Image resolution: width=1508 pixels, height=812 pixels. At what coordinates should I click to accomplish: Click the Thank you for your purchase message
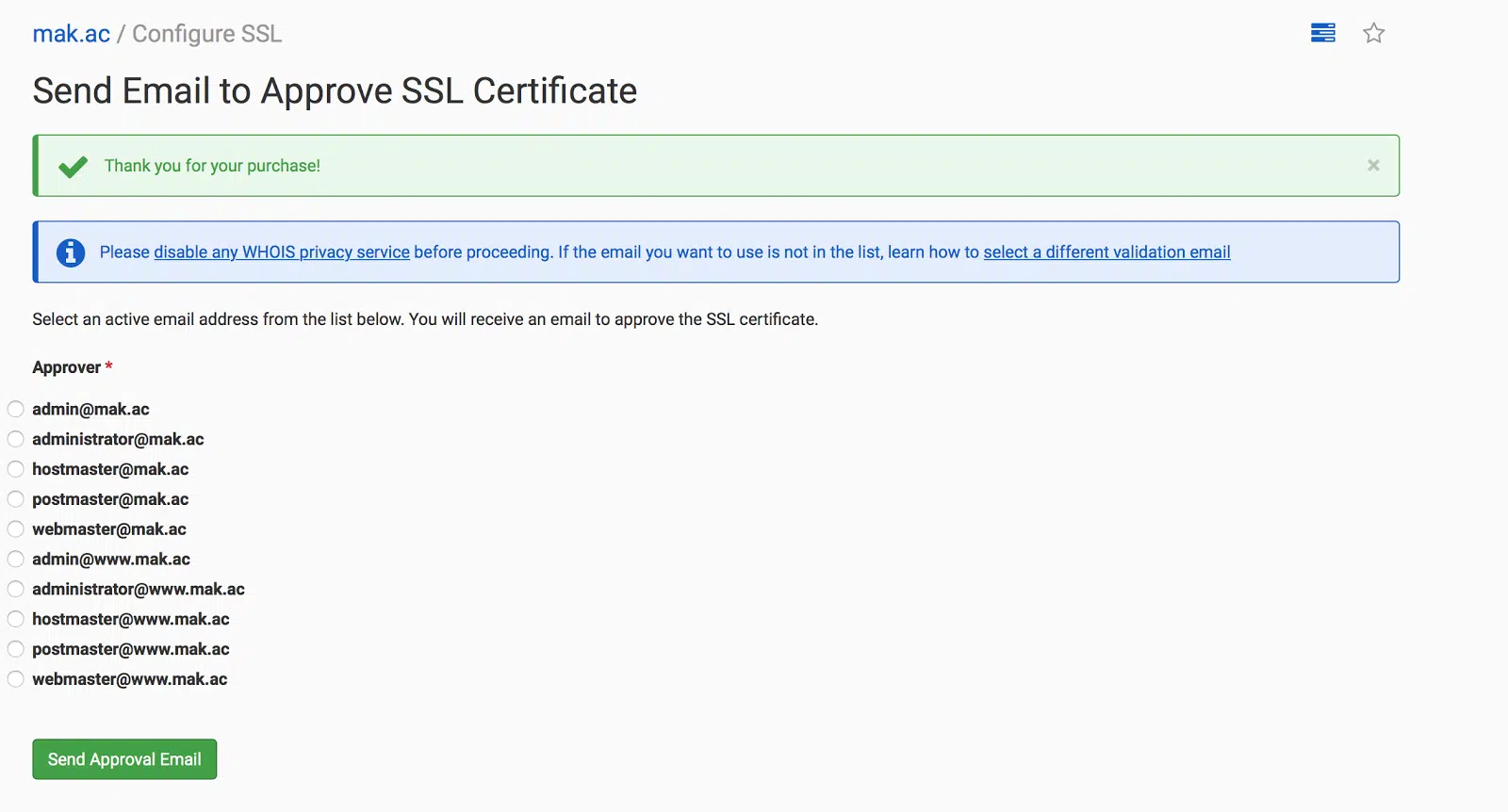pyautogui.click(x=212, y=166)
